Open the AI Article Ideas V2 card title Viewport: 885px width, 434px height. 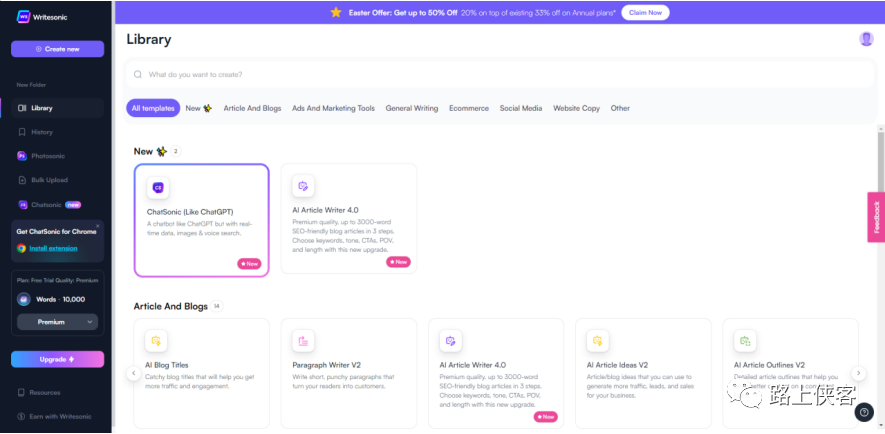617,365
